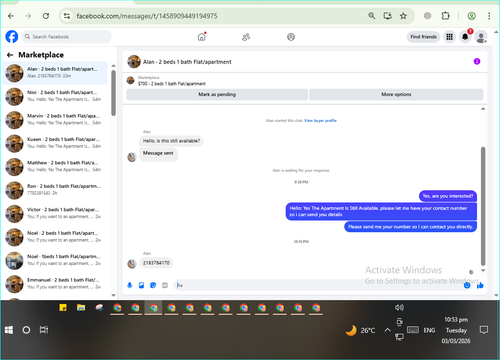
Task: Click the browser back arrow
Action: [x=11, y=16]
